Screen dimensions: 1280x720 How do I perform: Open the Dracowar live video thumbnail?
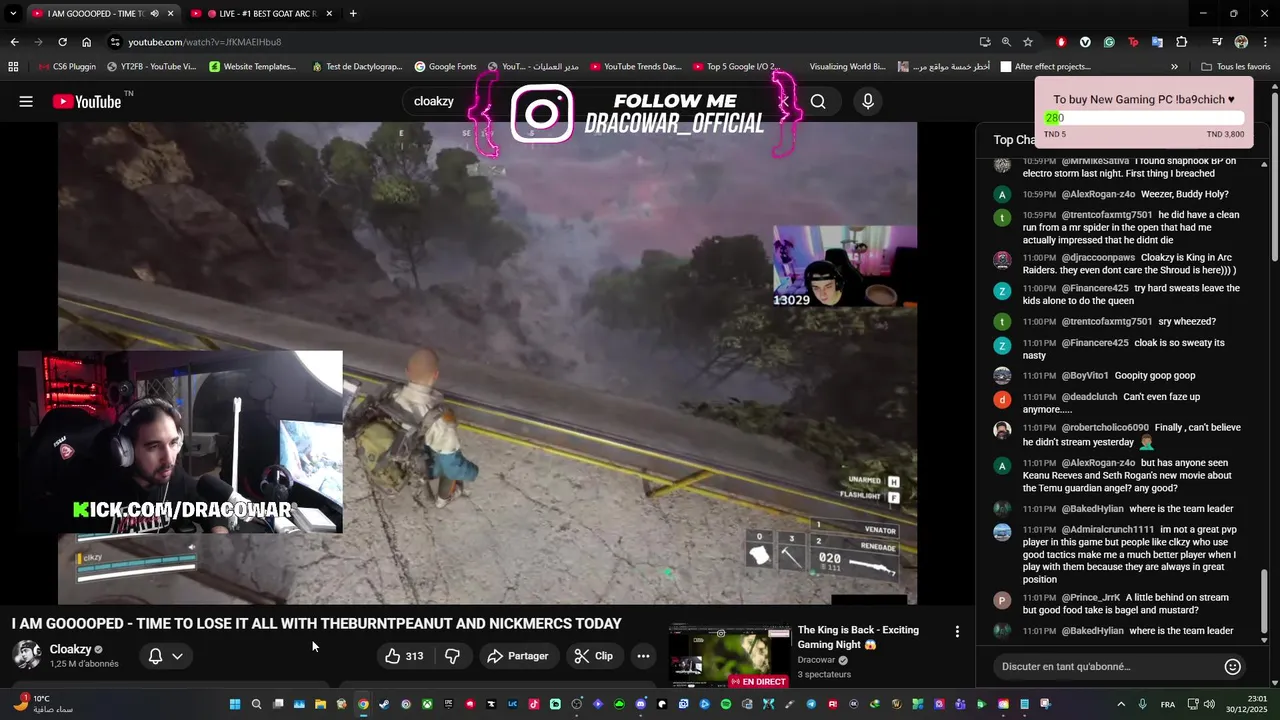click(730, 656)
